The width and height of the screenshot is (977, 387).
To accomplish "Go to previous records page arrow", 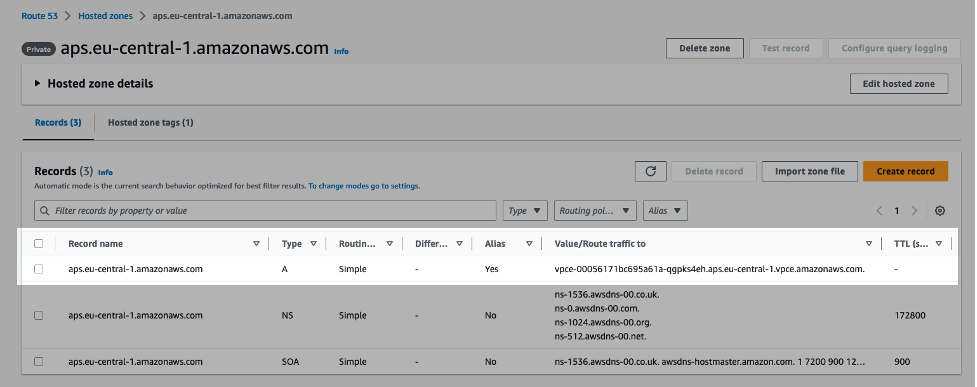I will tap(879, 211).
